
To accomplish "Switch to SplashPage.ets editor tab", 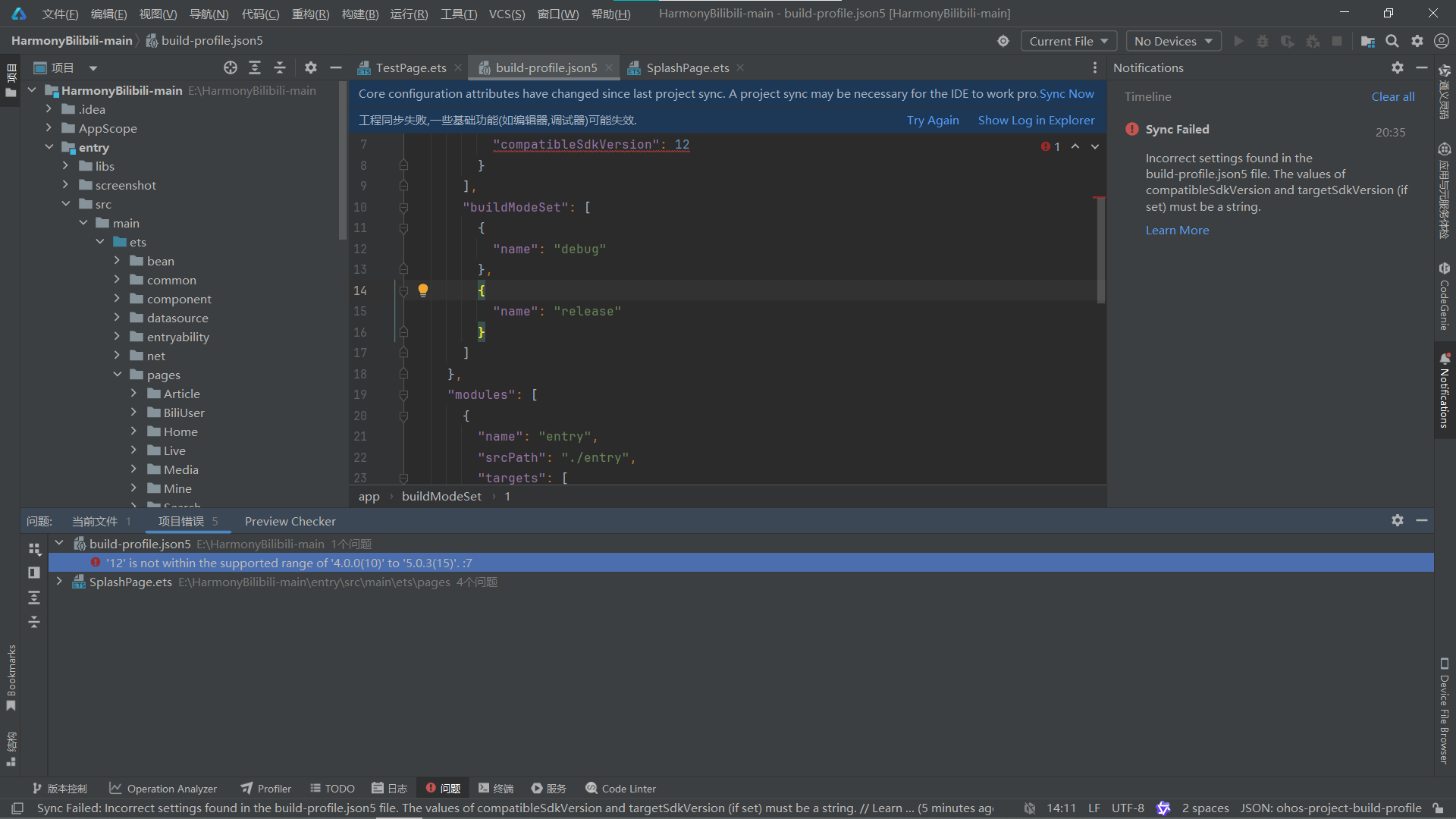I will 688,67.
